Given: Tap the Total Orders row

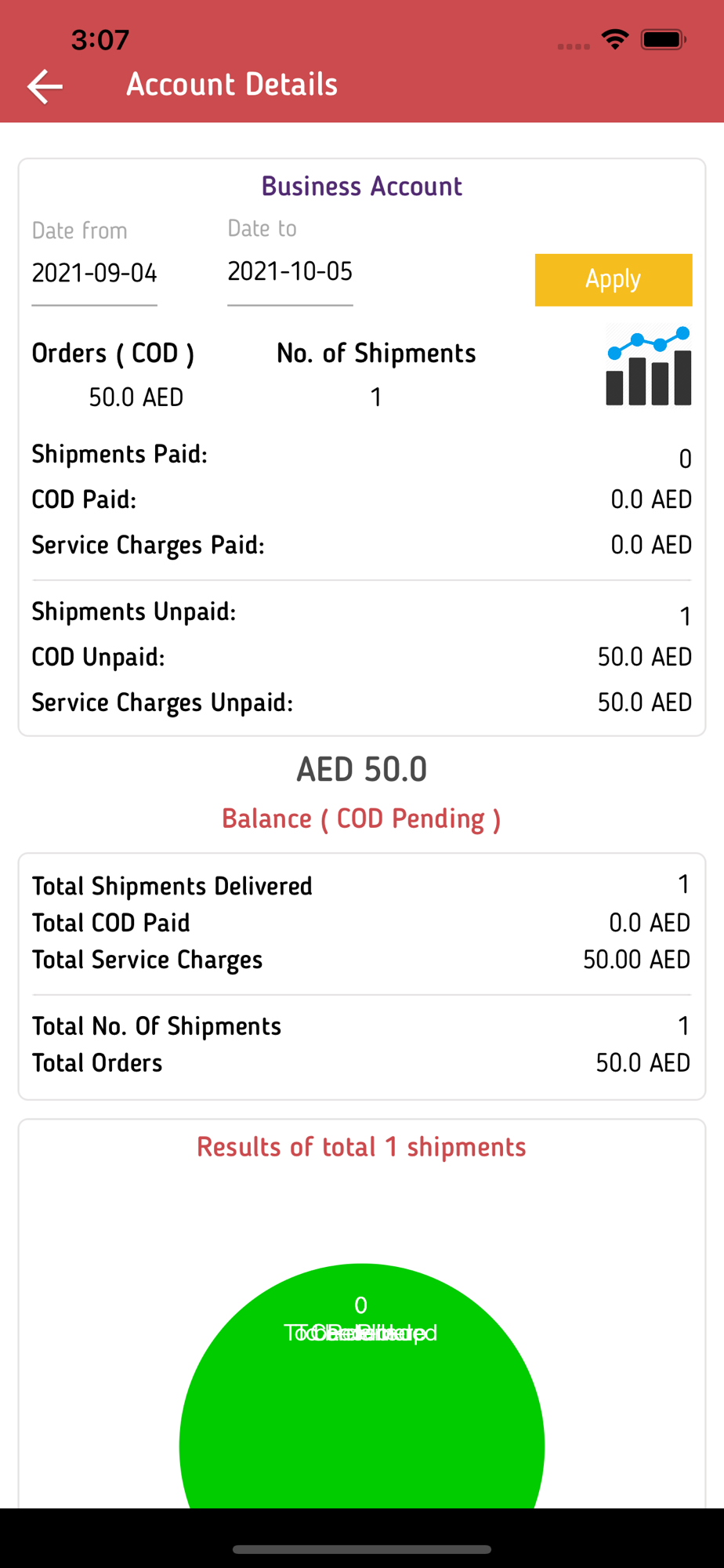Looking at the screenshot, I should point(362,1063).
